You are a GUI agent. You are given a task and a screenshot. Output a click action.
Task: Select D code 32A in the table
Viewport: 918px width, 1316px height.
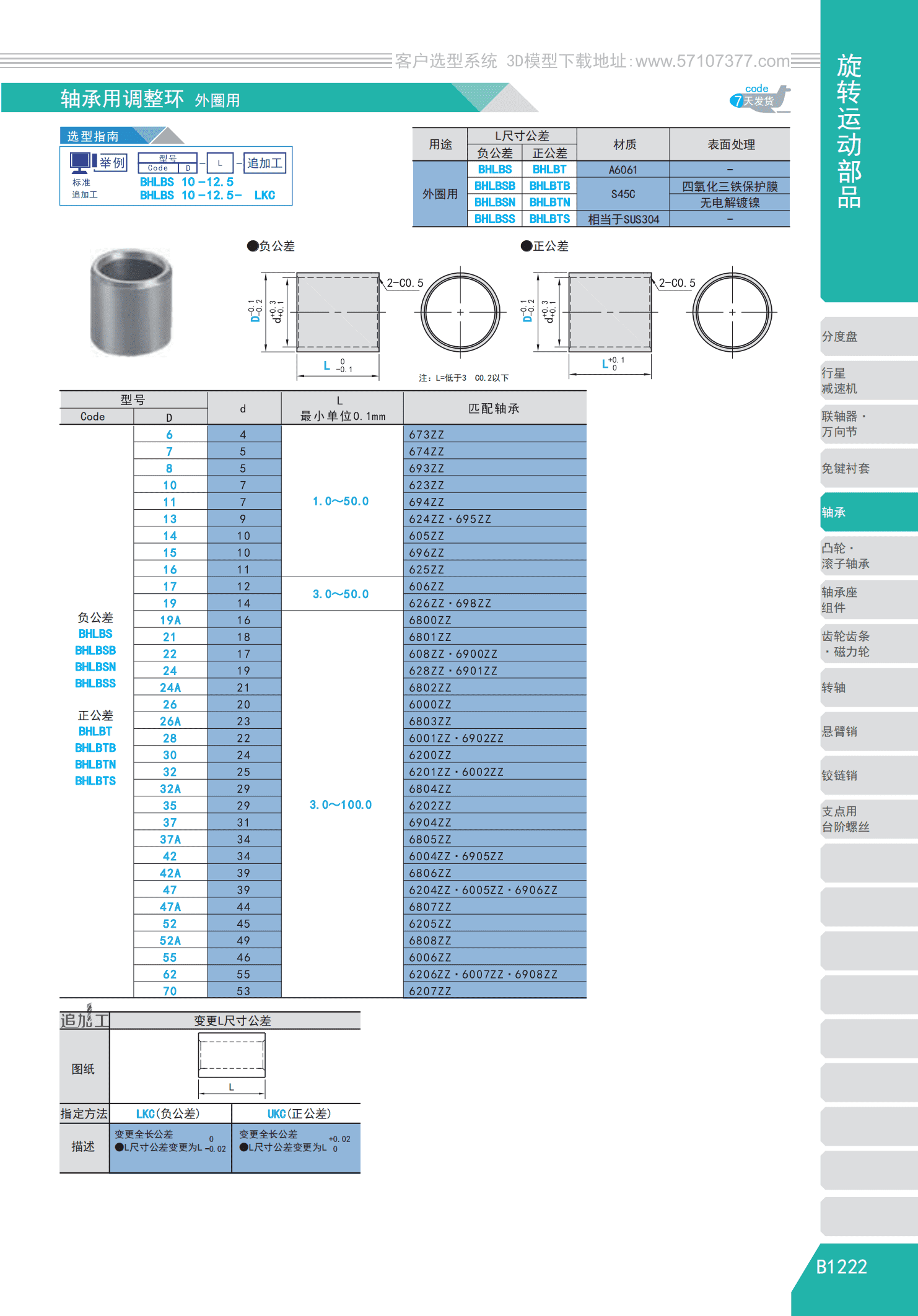coord(170,788)
